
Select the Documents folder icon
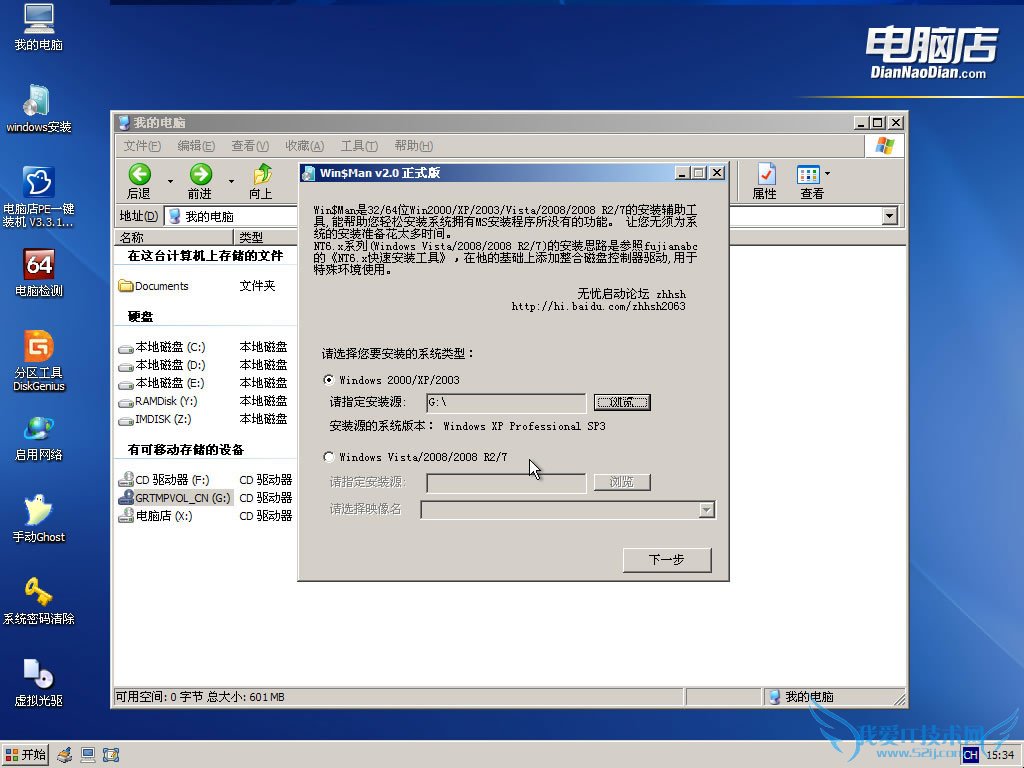pos(125,286)
